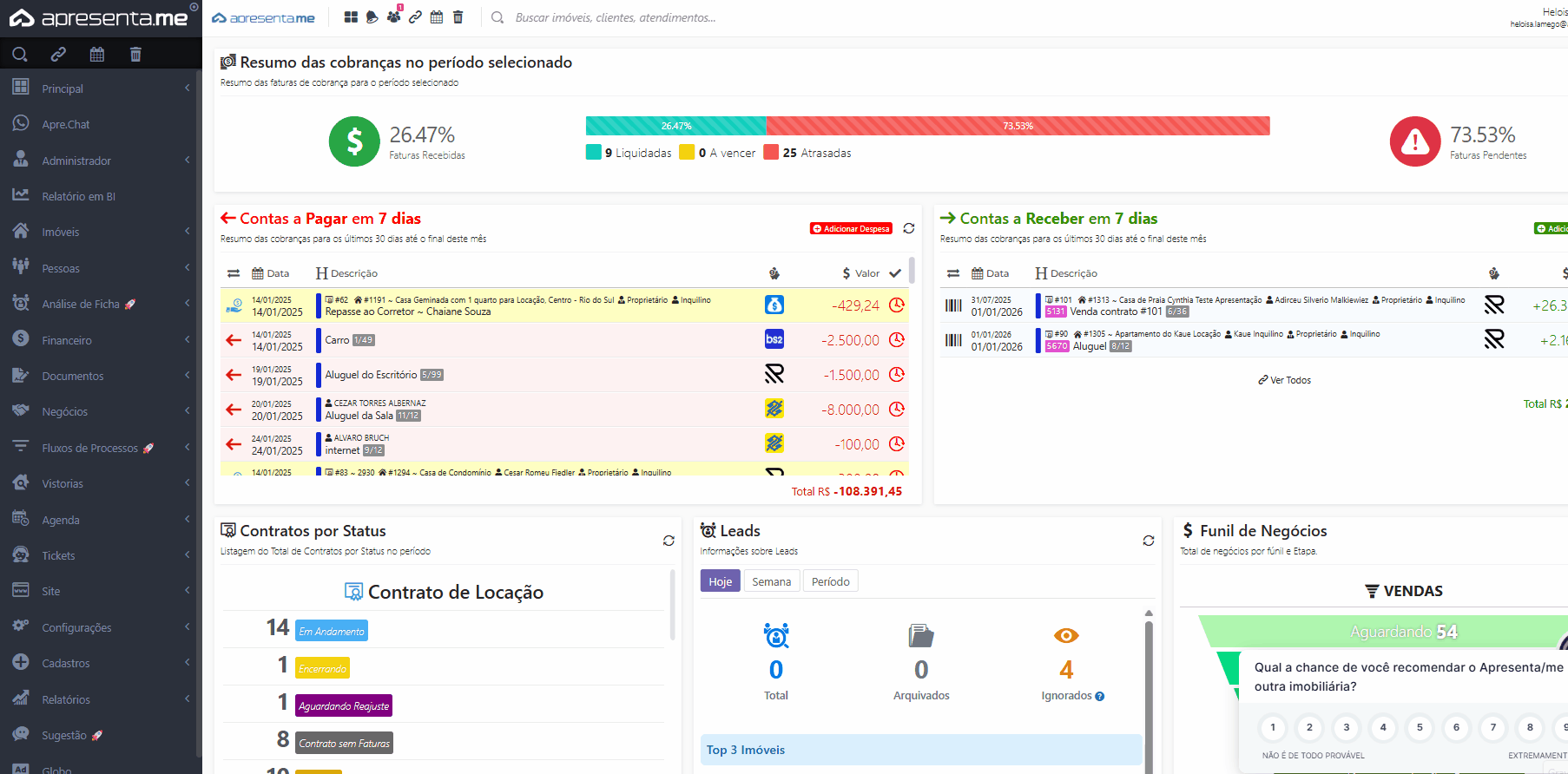Switch Leads view to Semana tab

pos(771,581)
